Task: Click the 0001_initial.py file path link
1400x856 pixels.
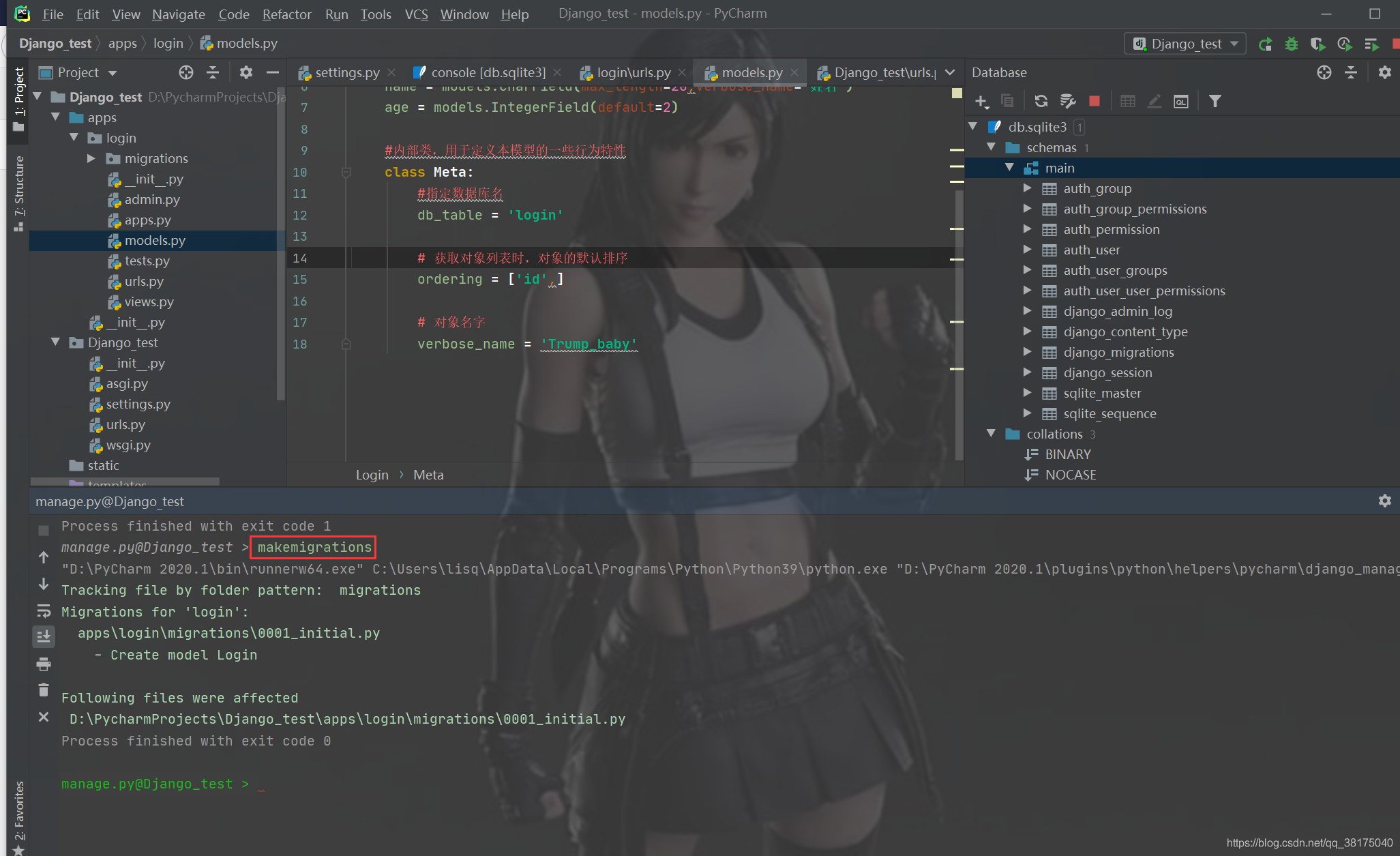Action: tap(347, 719)
